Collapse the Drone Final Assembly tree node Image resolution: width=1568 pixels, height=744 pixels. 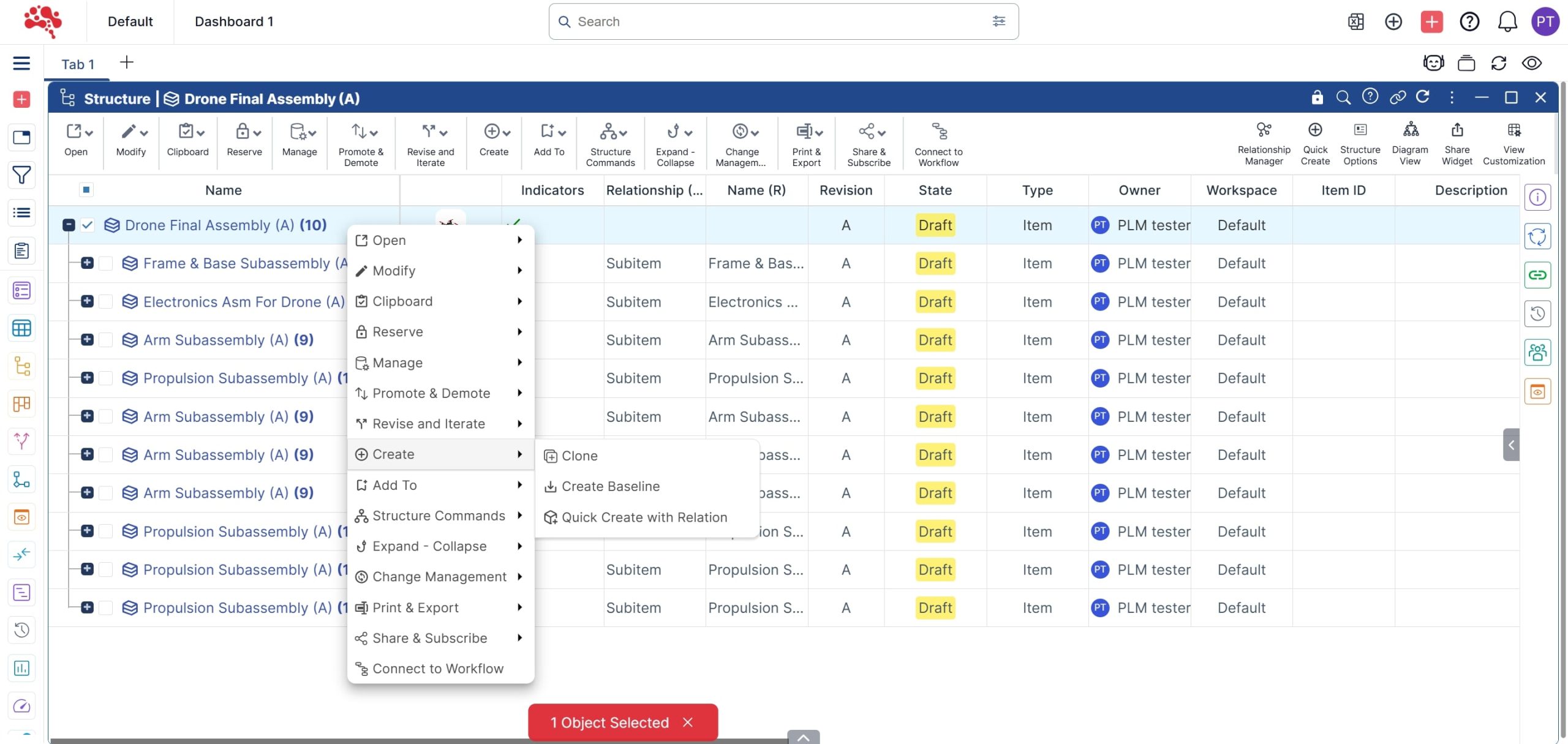click(x=69, y=225)
